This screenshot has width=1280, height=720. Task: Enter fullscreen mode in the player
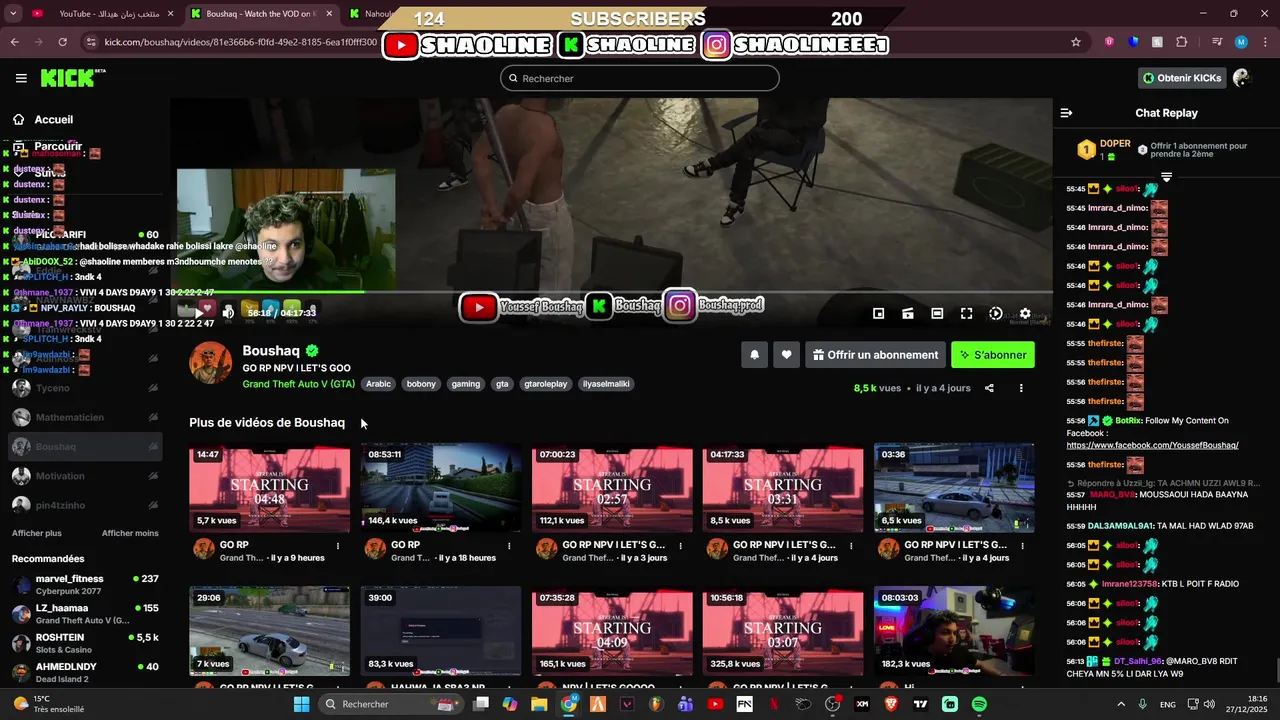point(966,313)
